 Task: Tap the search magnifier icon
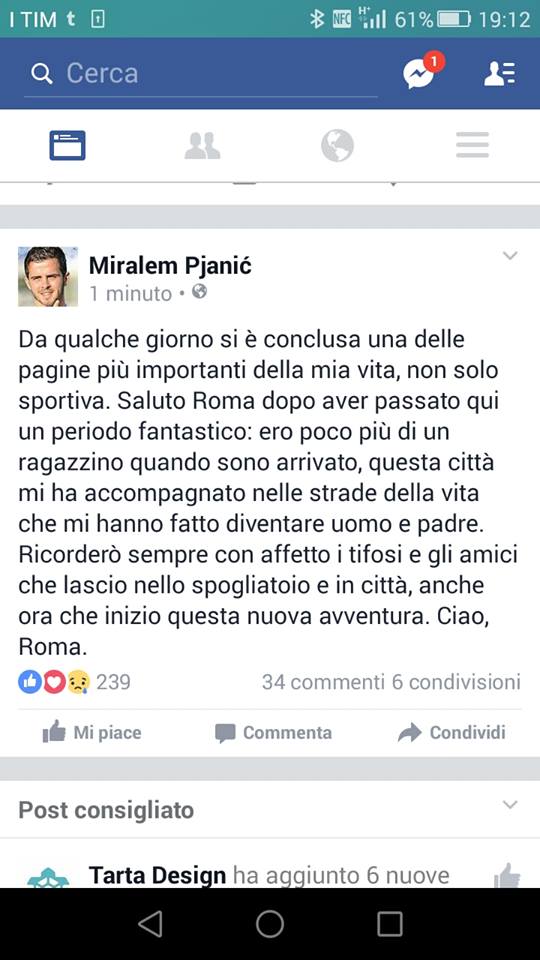[x=42, y=74]
